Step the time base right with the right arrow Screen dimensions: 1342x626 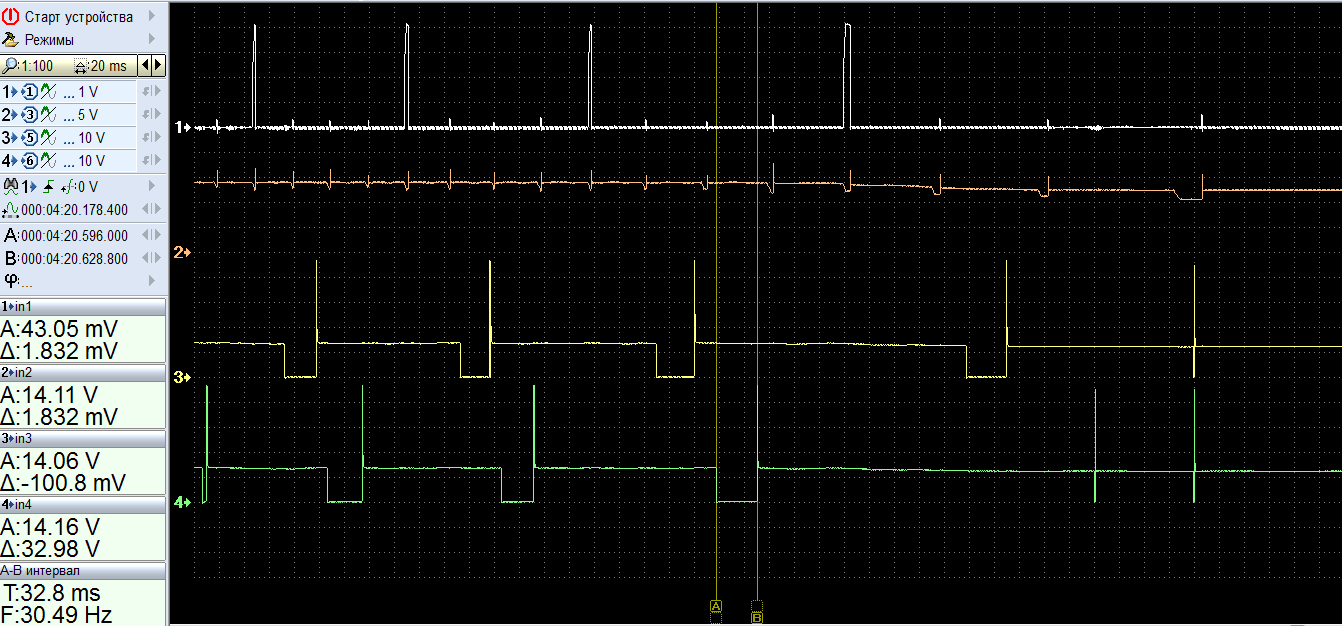click(158, 66)
